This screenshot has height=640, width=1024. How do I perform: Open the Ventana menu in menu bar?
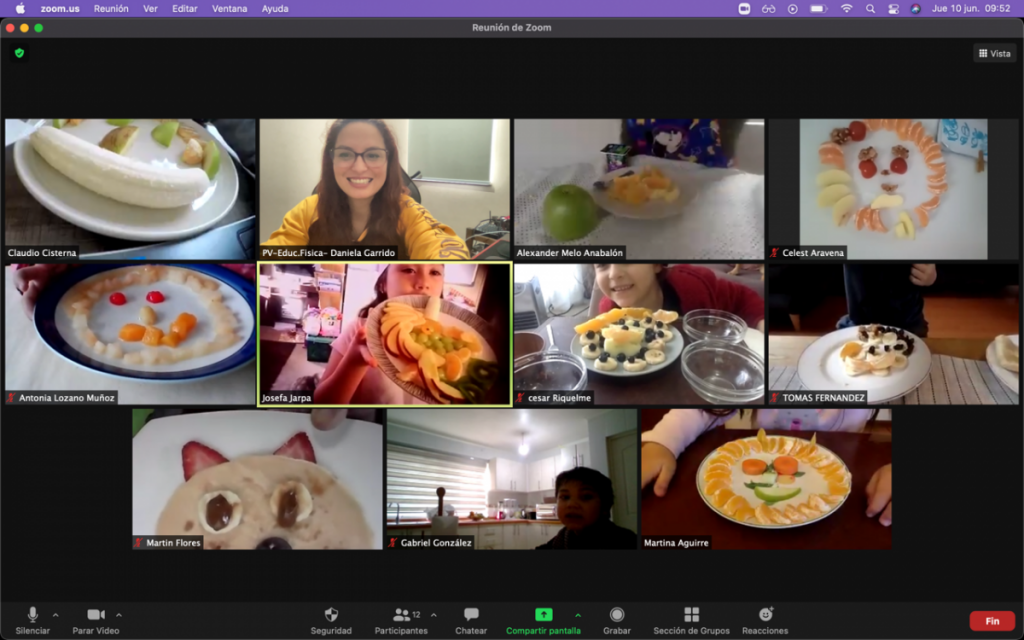(230, 9)
